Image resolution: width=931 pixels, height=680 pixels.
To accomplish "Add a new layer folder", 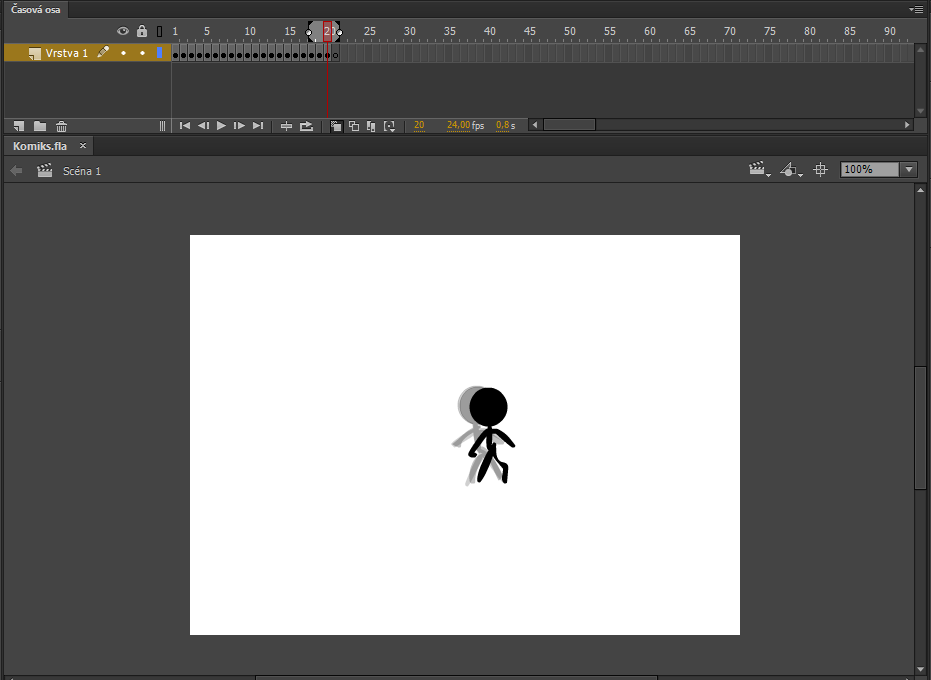I will tap(40, 126).
